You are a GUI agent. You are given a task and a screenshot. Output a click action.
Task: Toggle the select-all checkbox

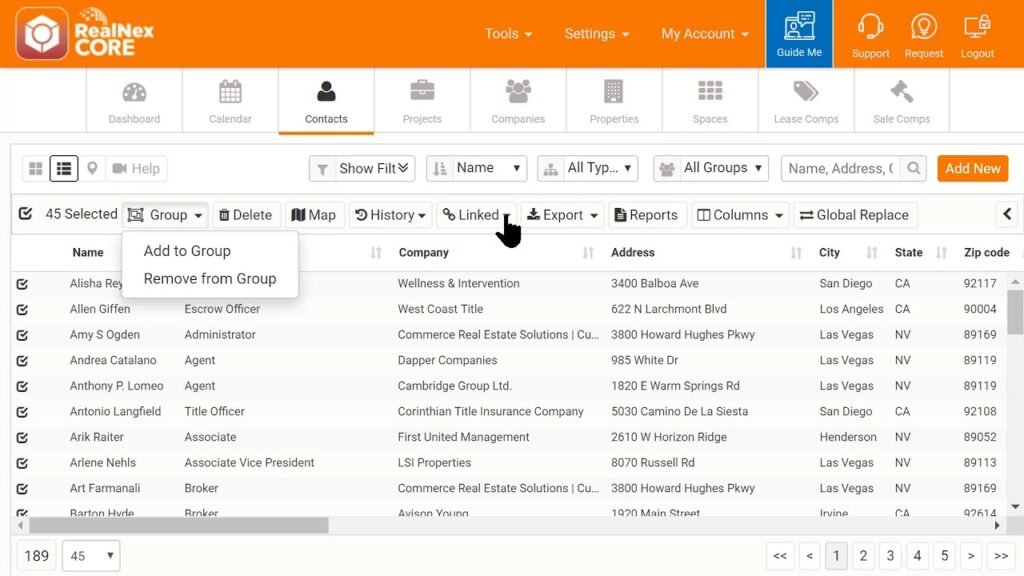25,214
